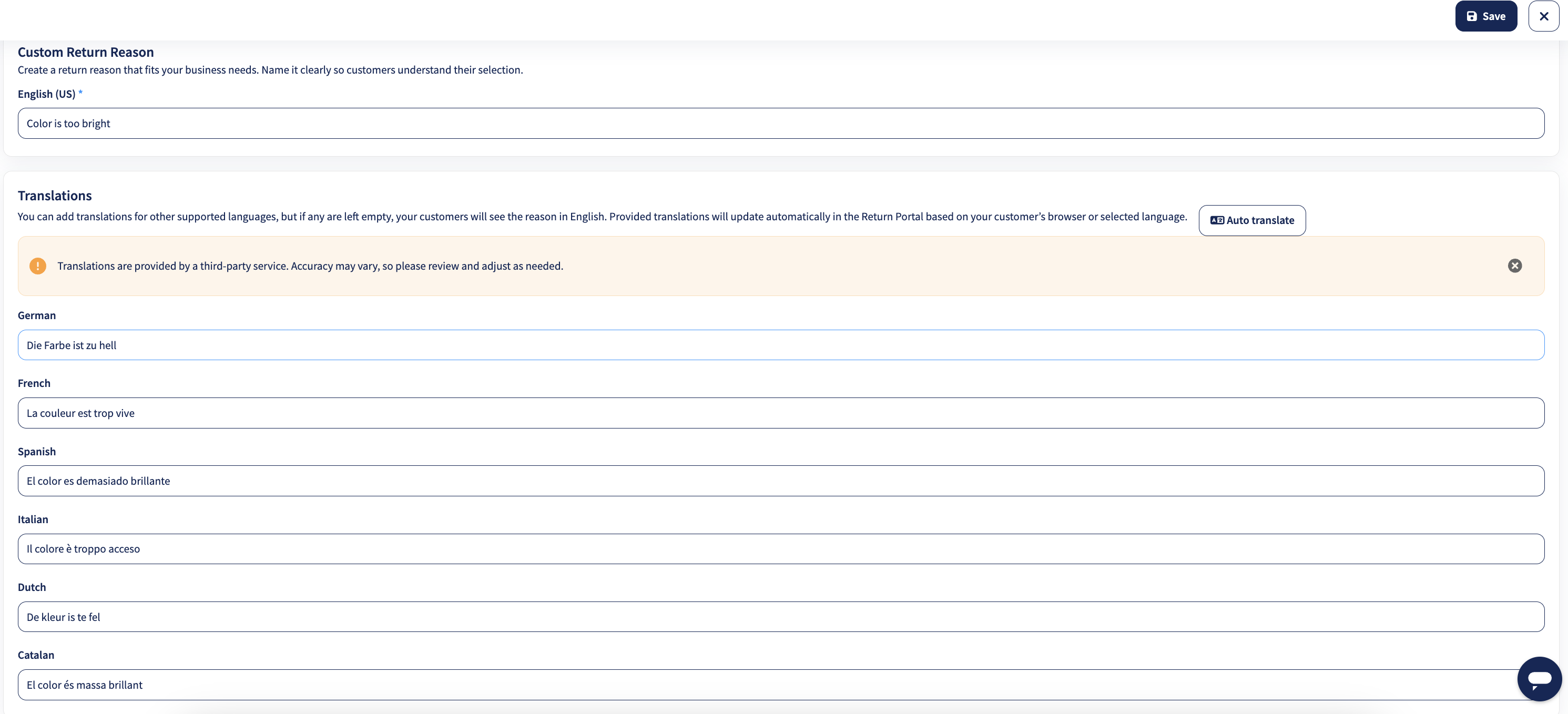1568x714 pixels.
Task: Click the Auto translate icon
Action: [x=1217, y=220]
